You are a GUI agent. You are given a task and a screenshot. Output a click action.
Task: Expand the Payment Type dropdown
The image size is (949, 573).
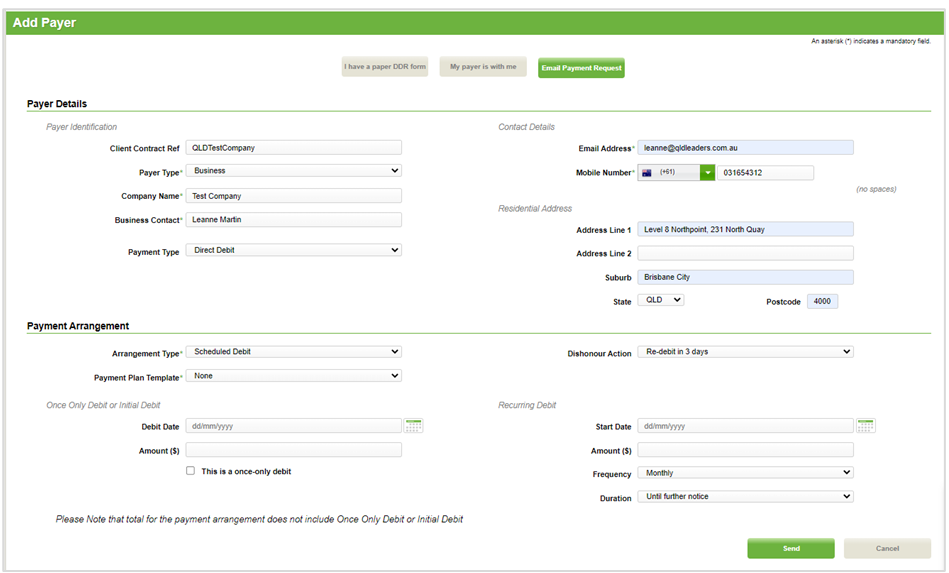click(293, 250)
